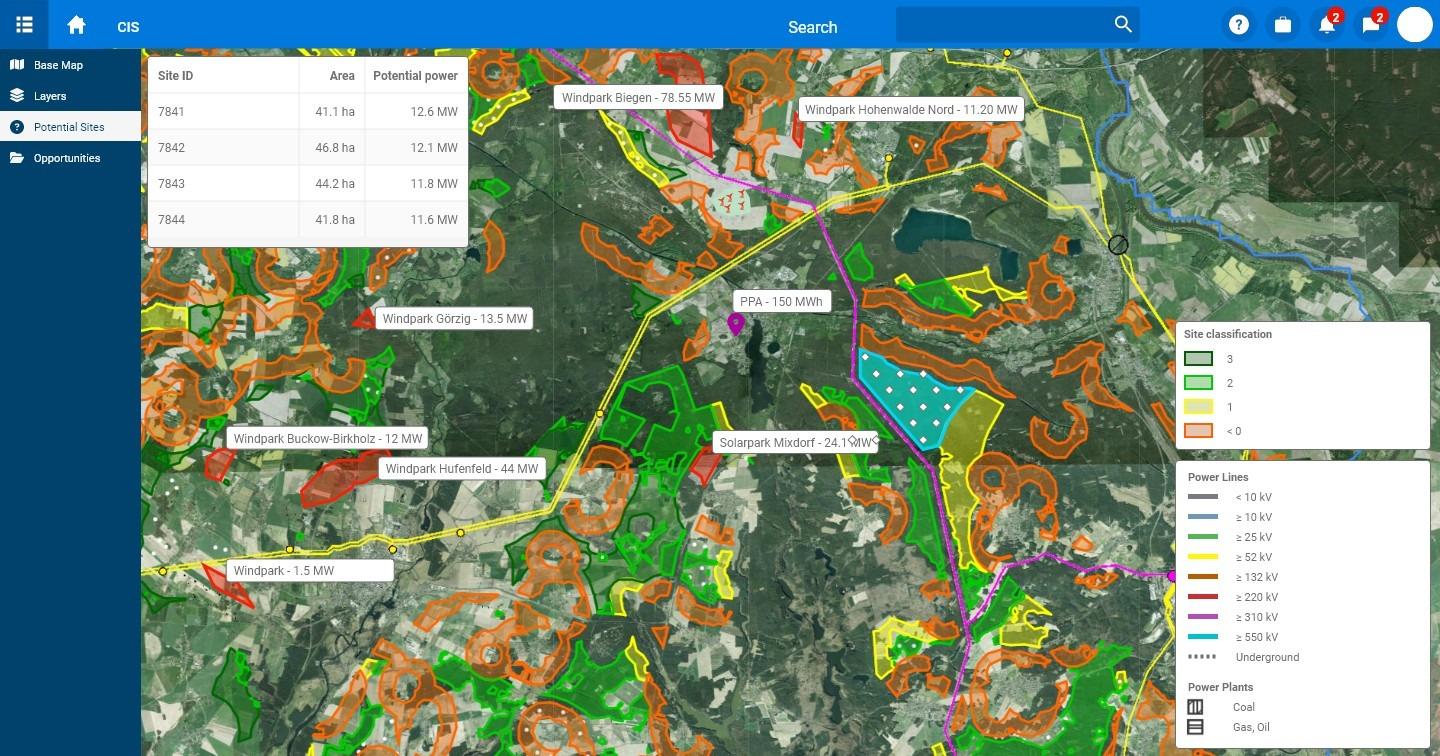Screen dimensions: 1440x756
Task: Open the apps grid menu icon
Action: (x=24, y=24)
